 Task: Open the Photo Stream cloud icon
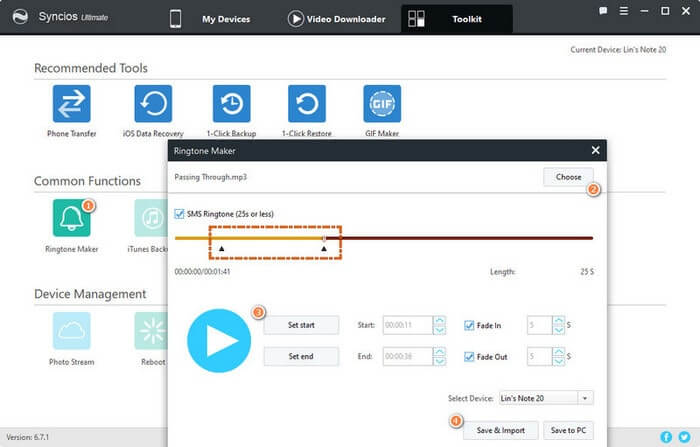(x=71, y=331)
